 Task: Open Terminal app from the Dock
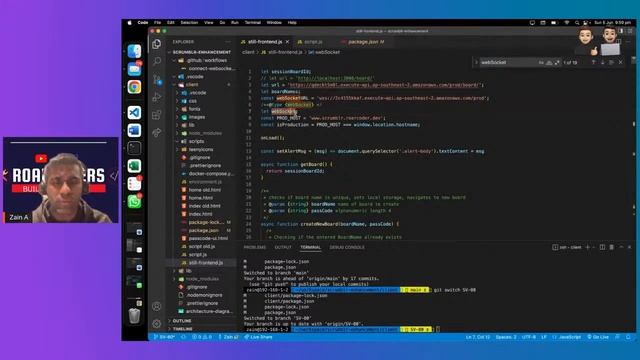click(x=134, y=148)
